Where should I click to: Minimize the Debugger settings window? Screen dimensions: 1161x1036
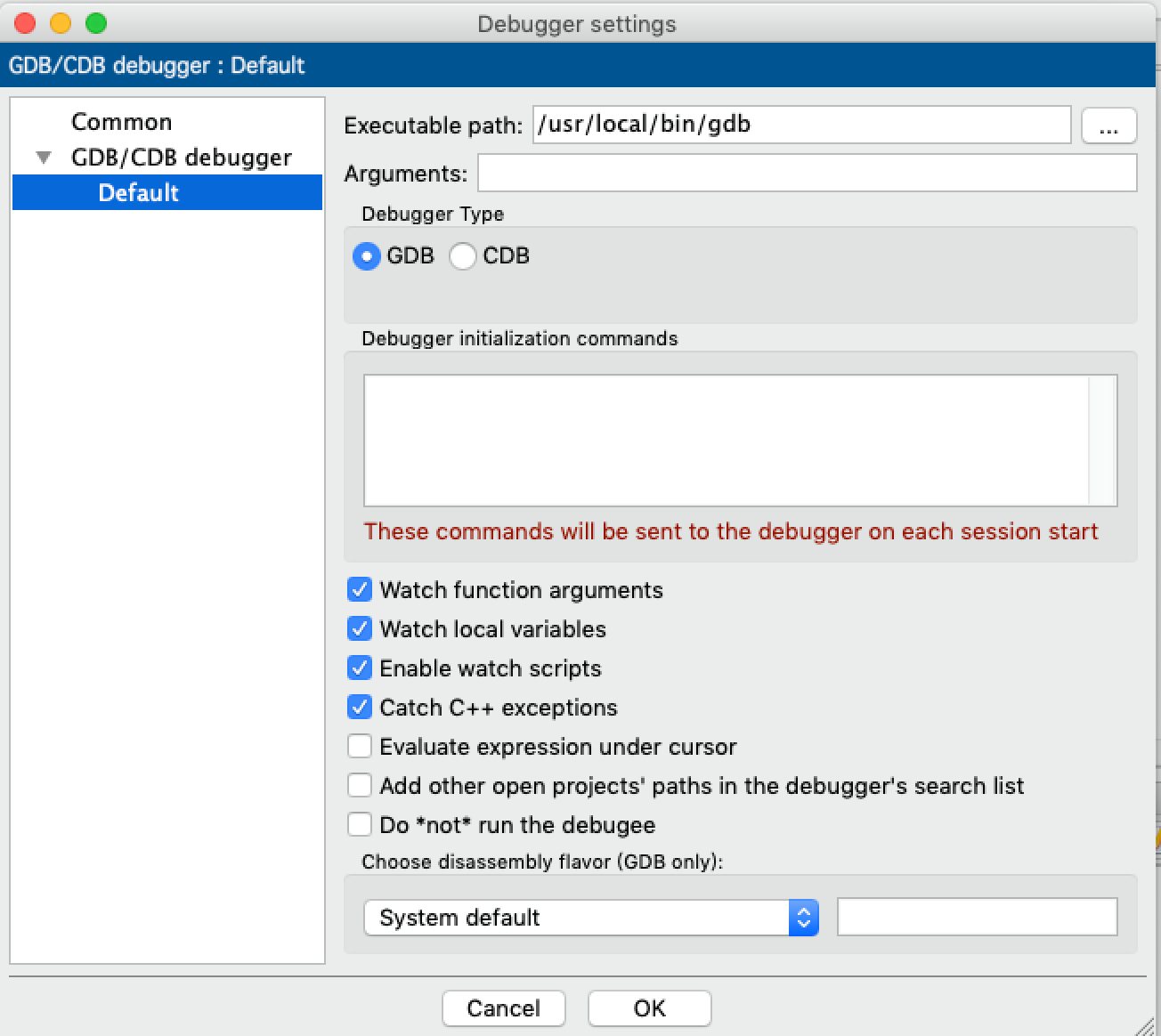pos(61,23)
